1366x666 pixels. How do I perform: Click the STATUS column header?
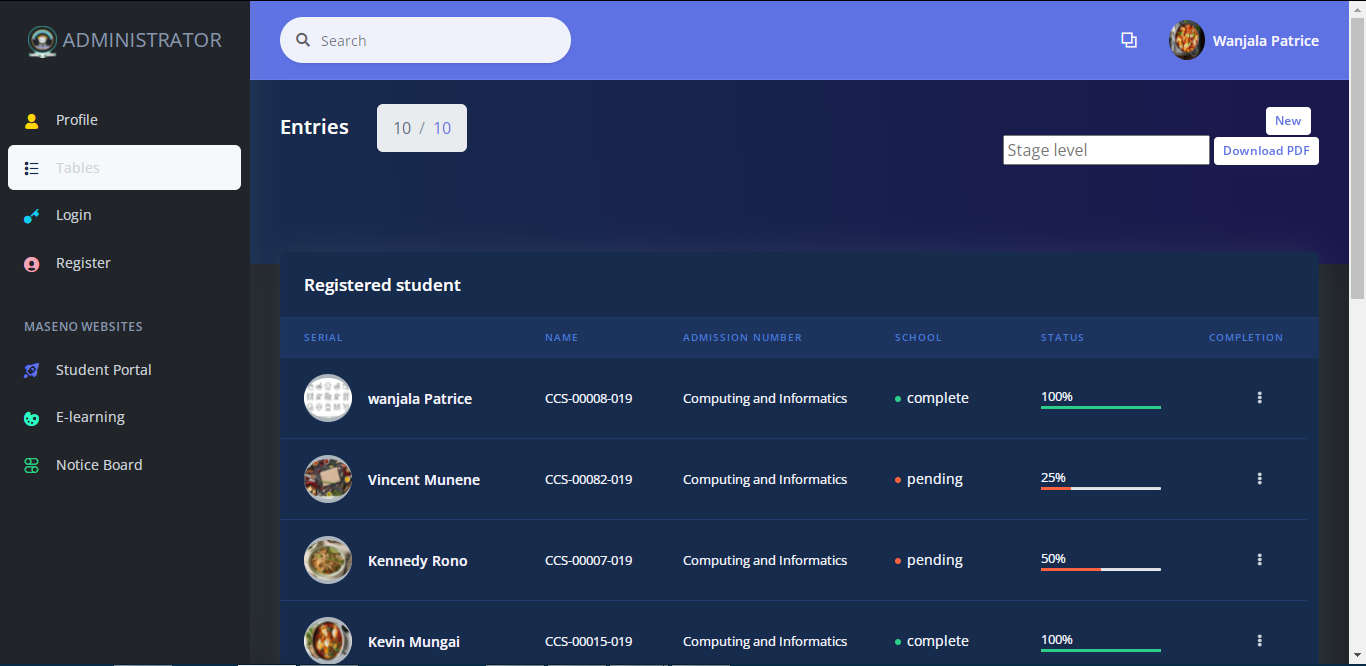tap(1062, 338)
